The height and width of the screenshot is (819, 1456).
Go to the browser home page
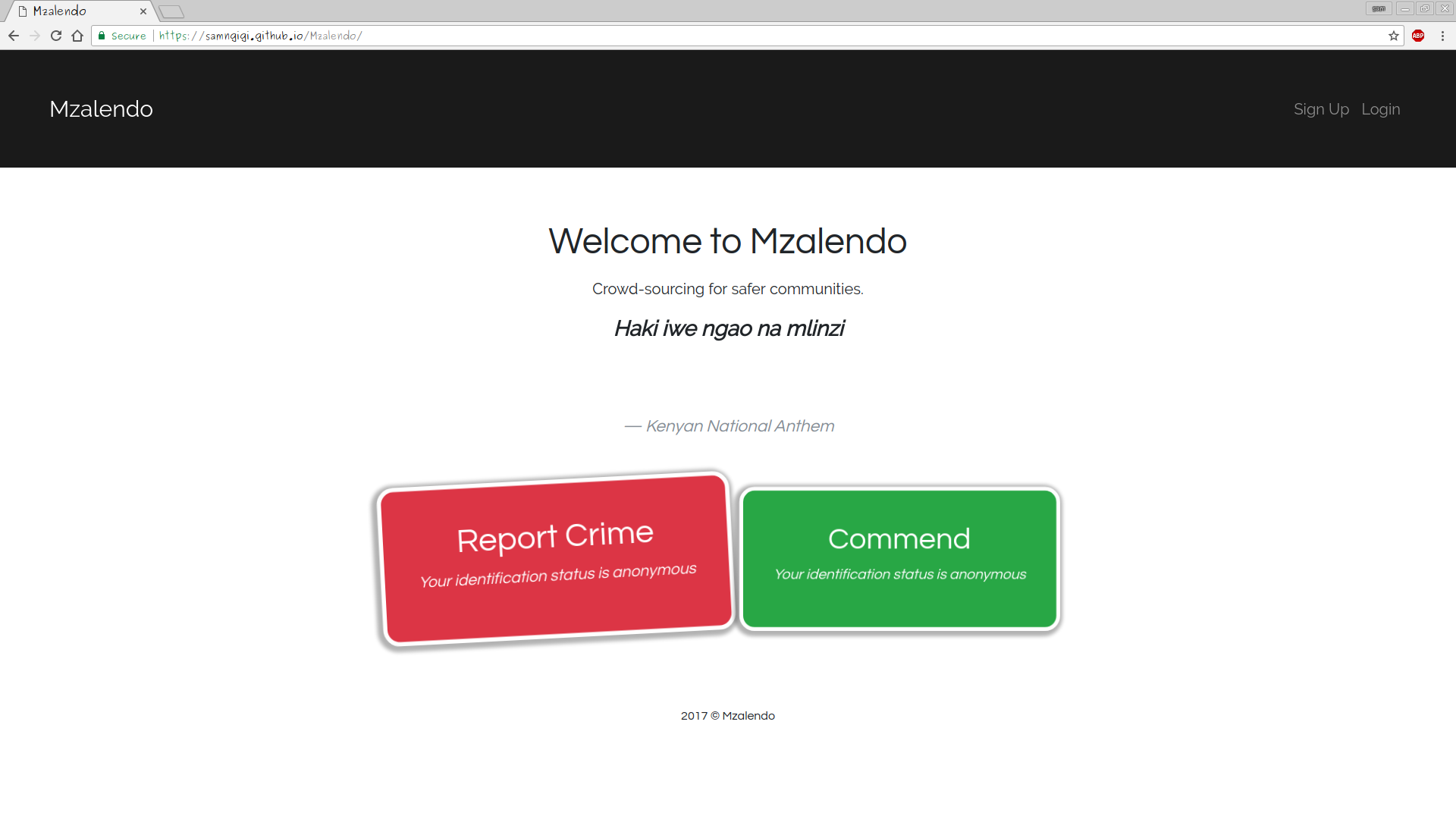pos(77,36)
